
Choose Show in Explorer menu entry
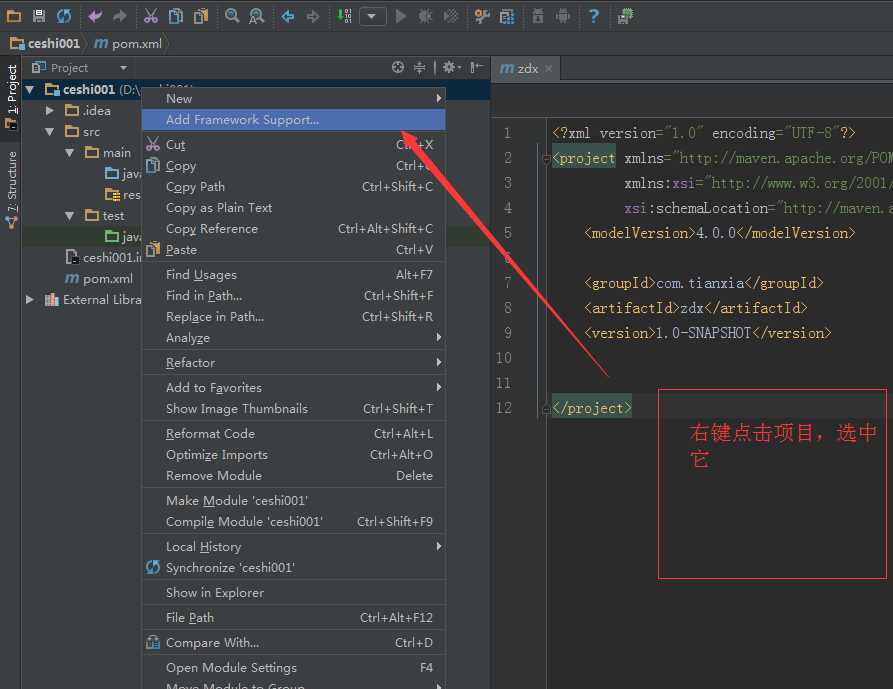[293, 593]
